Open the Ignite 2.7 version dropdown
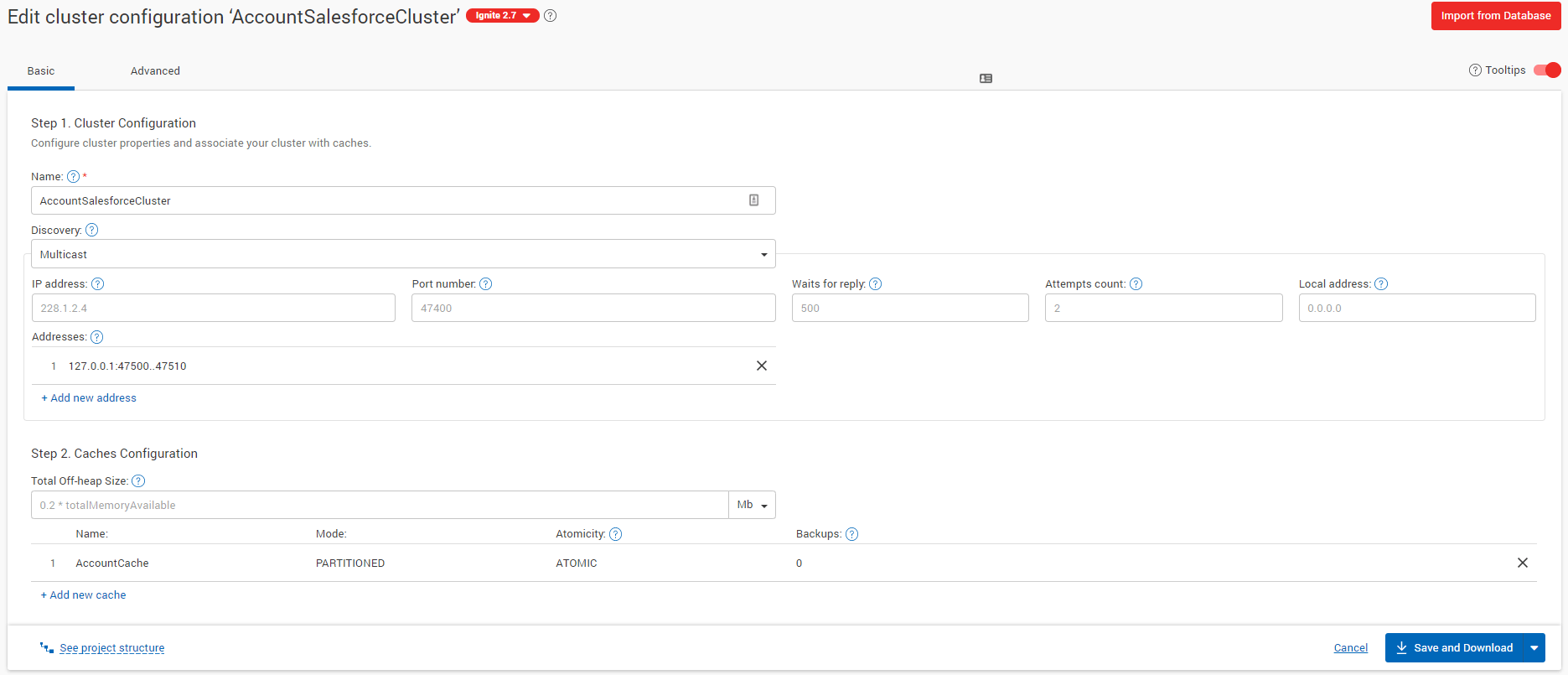Screen dimensions: 1568x675 502,16
